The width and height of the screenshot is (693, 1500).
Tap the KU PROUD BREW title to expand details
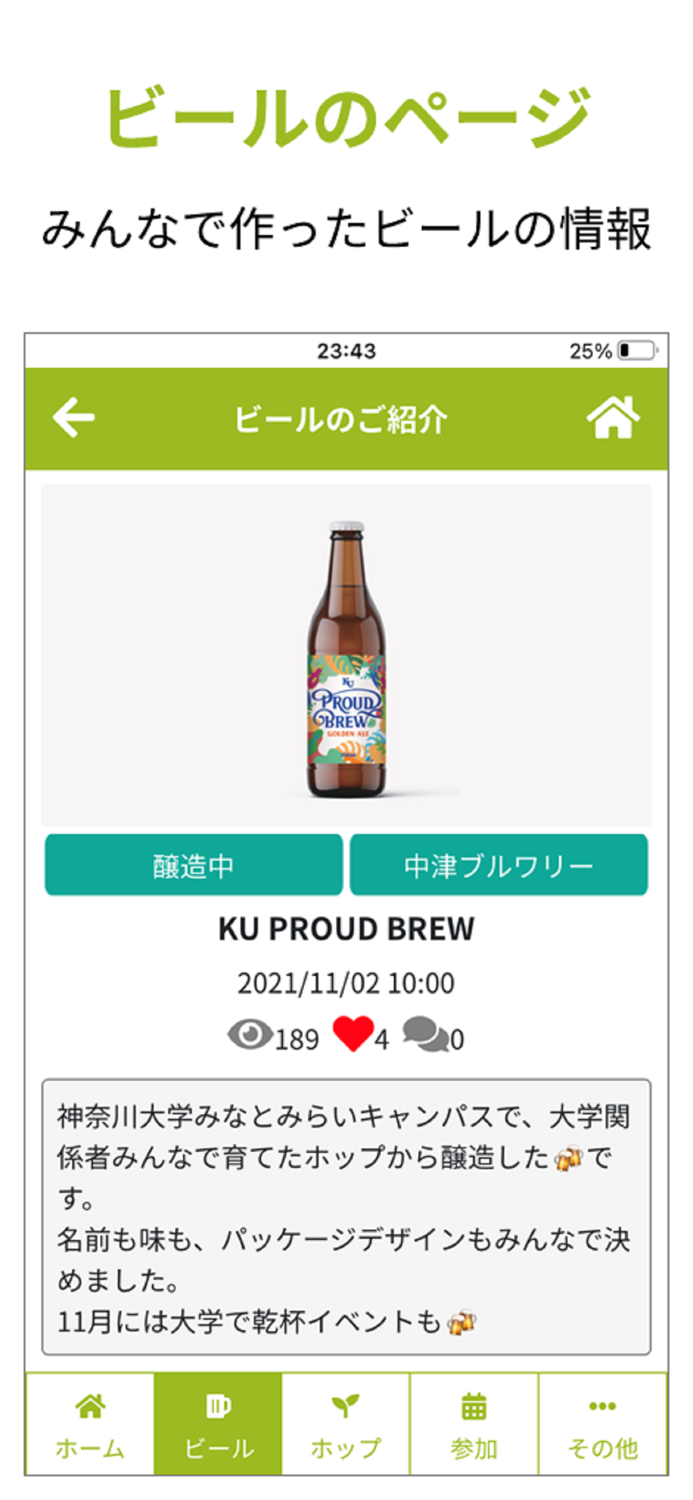pyautogui.click(x=346, y=927)
